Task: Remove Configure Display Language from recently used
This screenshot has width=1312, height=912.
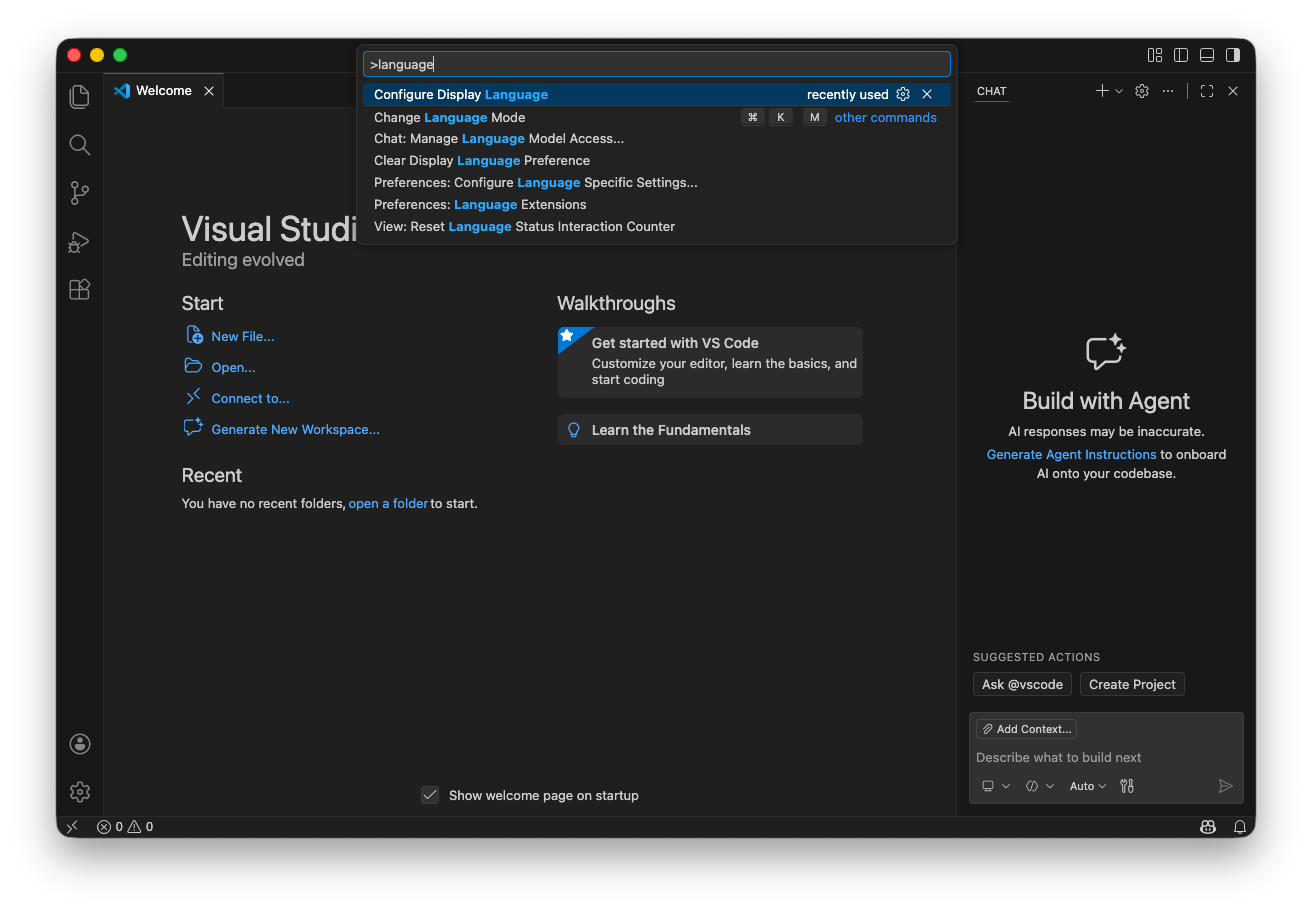Action: point(927,94)
